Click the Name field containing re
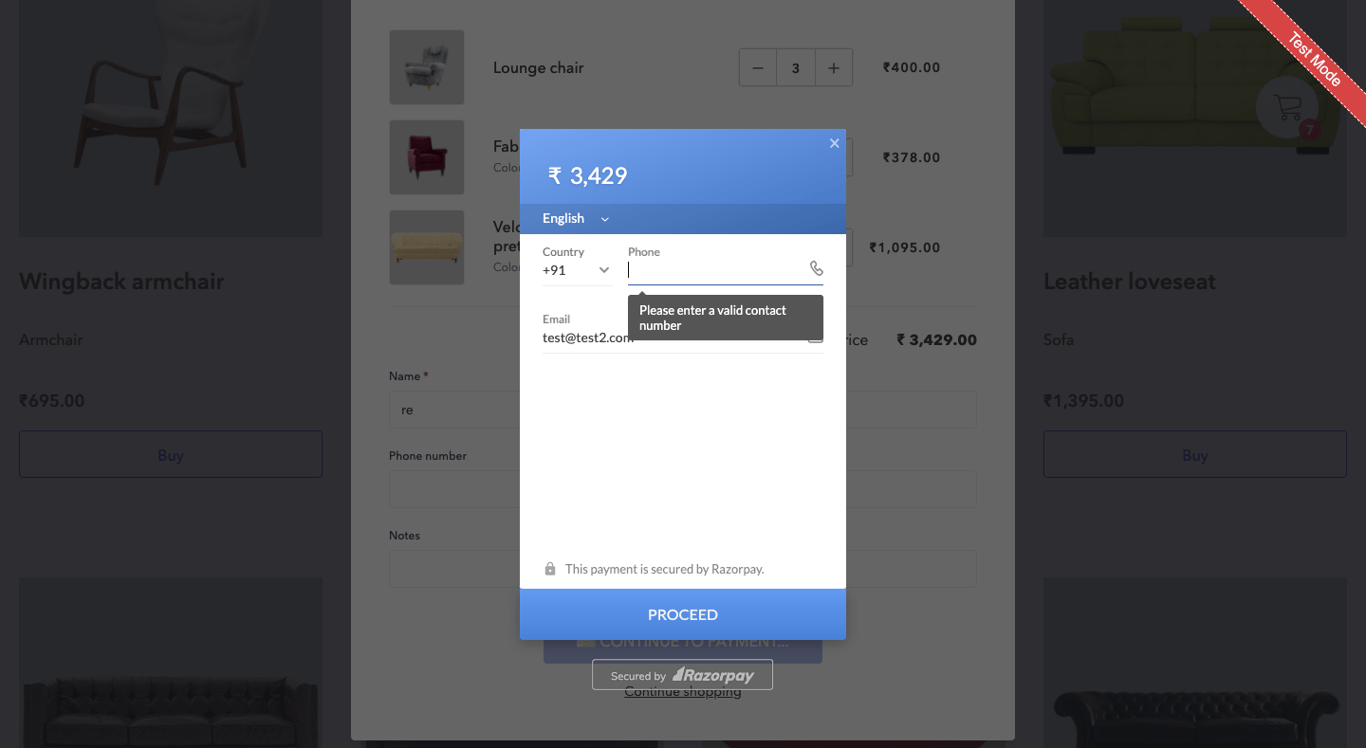The image size is (1366, 748). click(455, 410)
